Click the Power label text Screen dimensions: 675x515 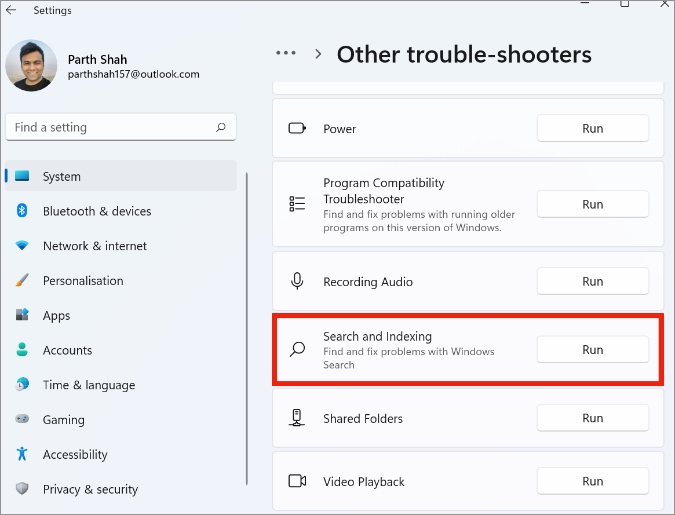(x=340, y=129)
